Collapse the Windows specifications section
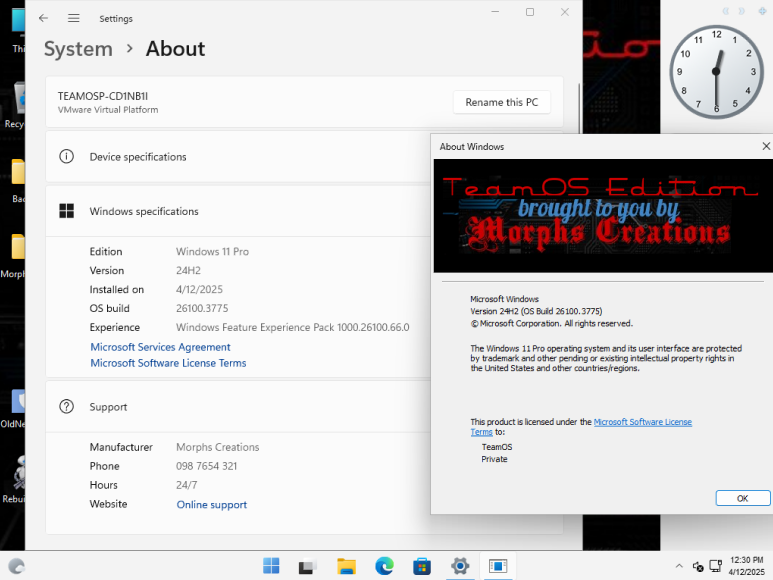The image size is (773, 580). [x=239, y=211]
